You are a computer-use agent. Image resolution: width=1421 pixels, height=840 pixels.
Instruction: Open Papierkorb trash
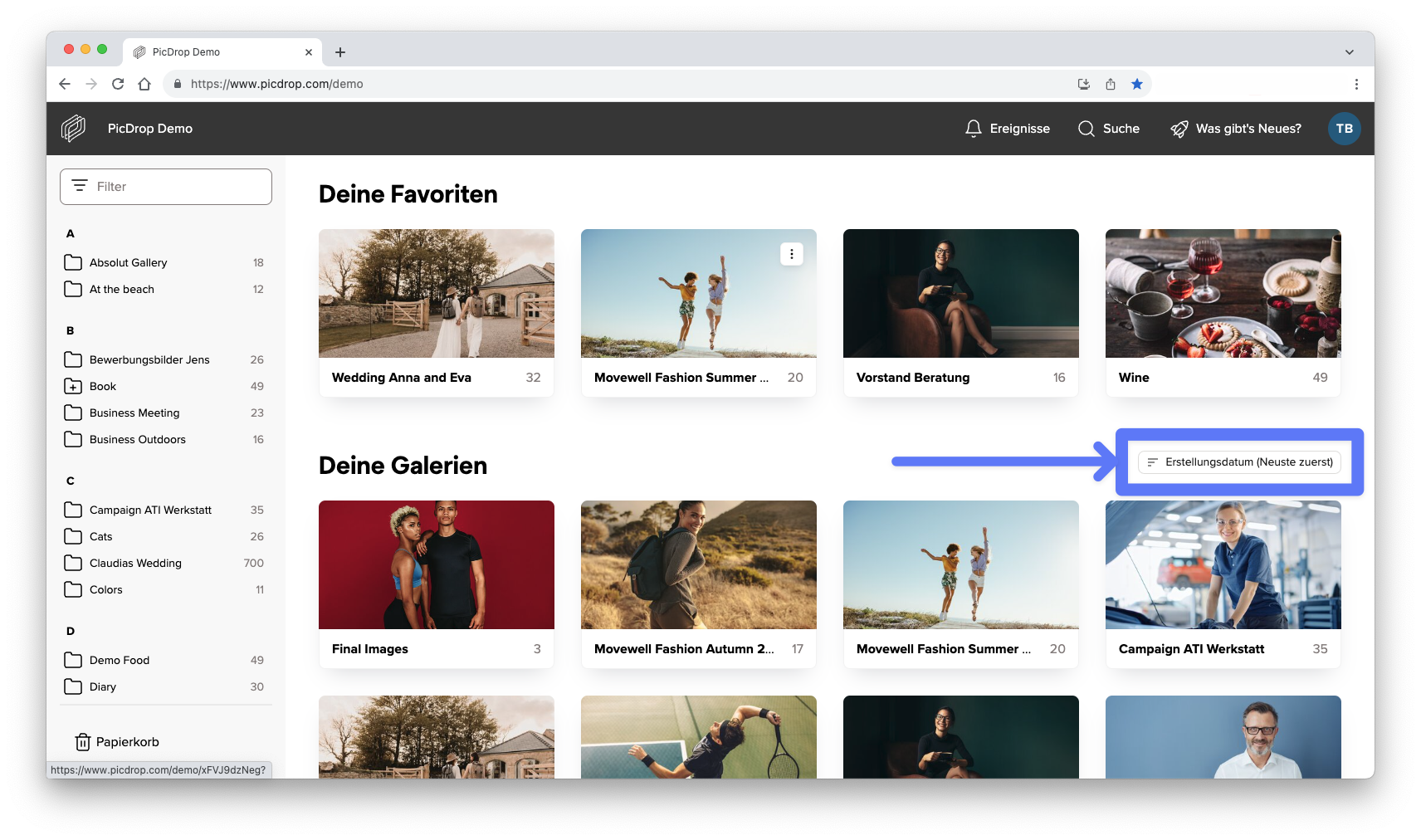pos(117,742)
